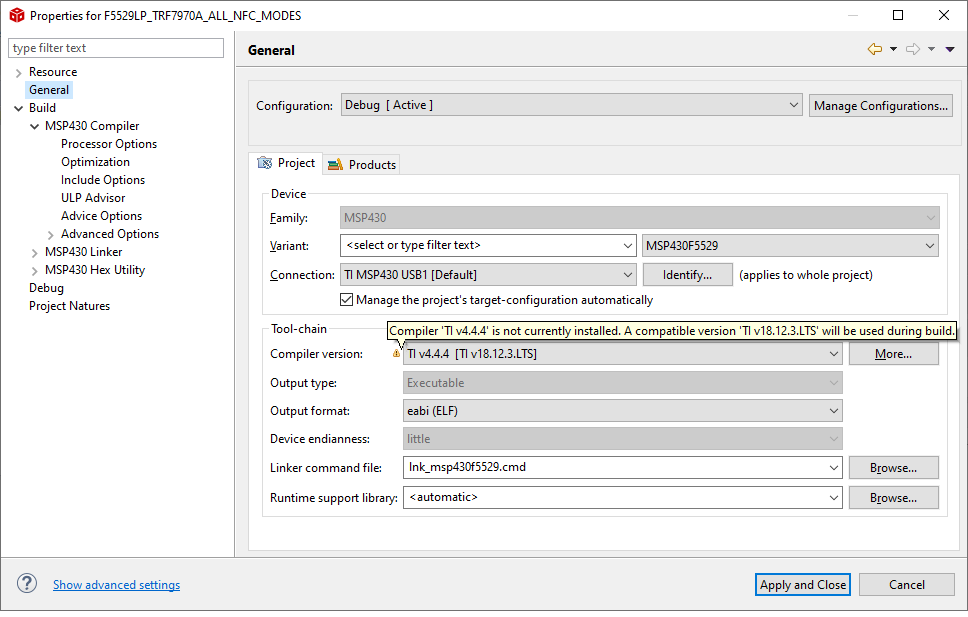Click the Code Composer Studio window icon
This screenshot has height=617, width=968.
tap(17, 15)
